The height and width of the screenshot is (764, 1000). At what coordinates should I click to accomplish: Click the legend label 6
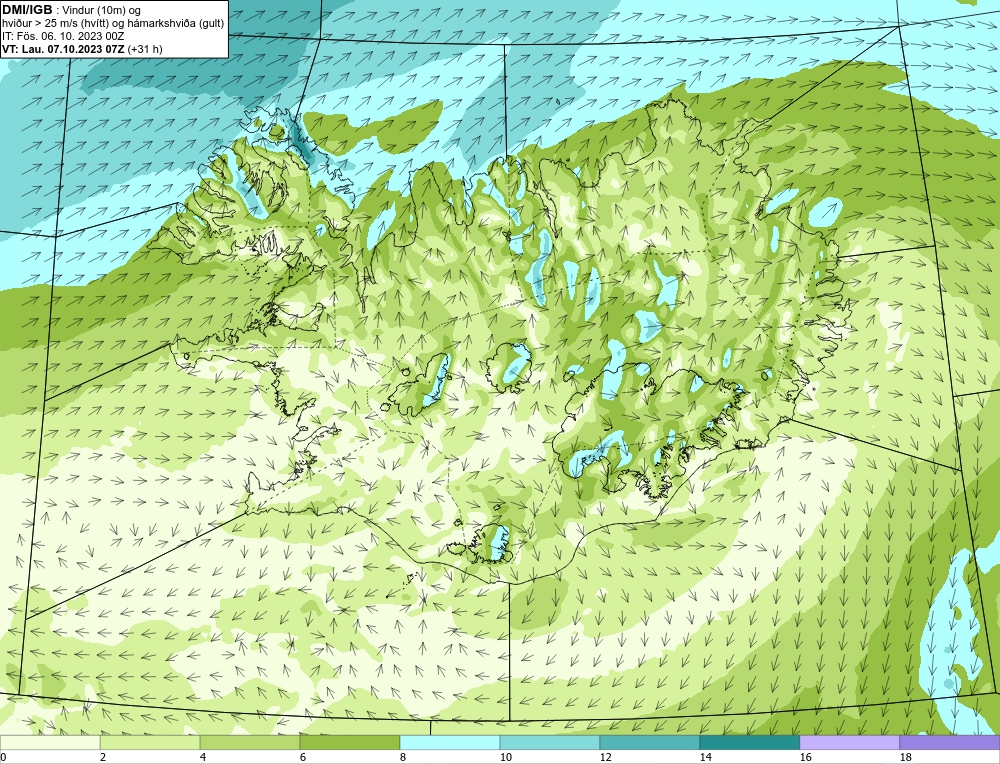pyautogui.click(x=303, y=757)
